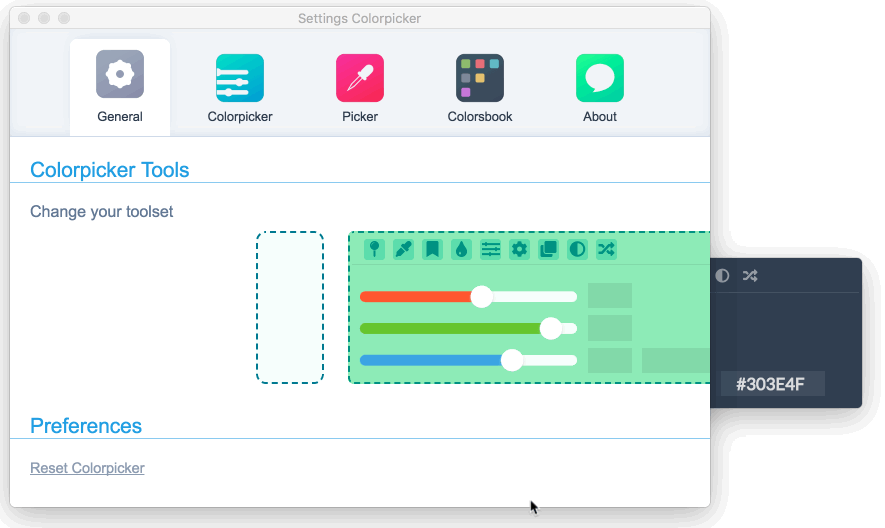This screenshot has height=528, width=885.
Task: Open the General settings tab
Action: [120, 88]
